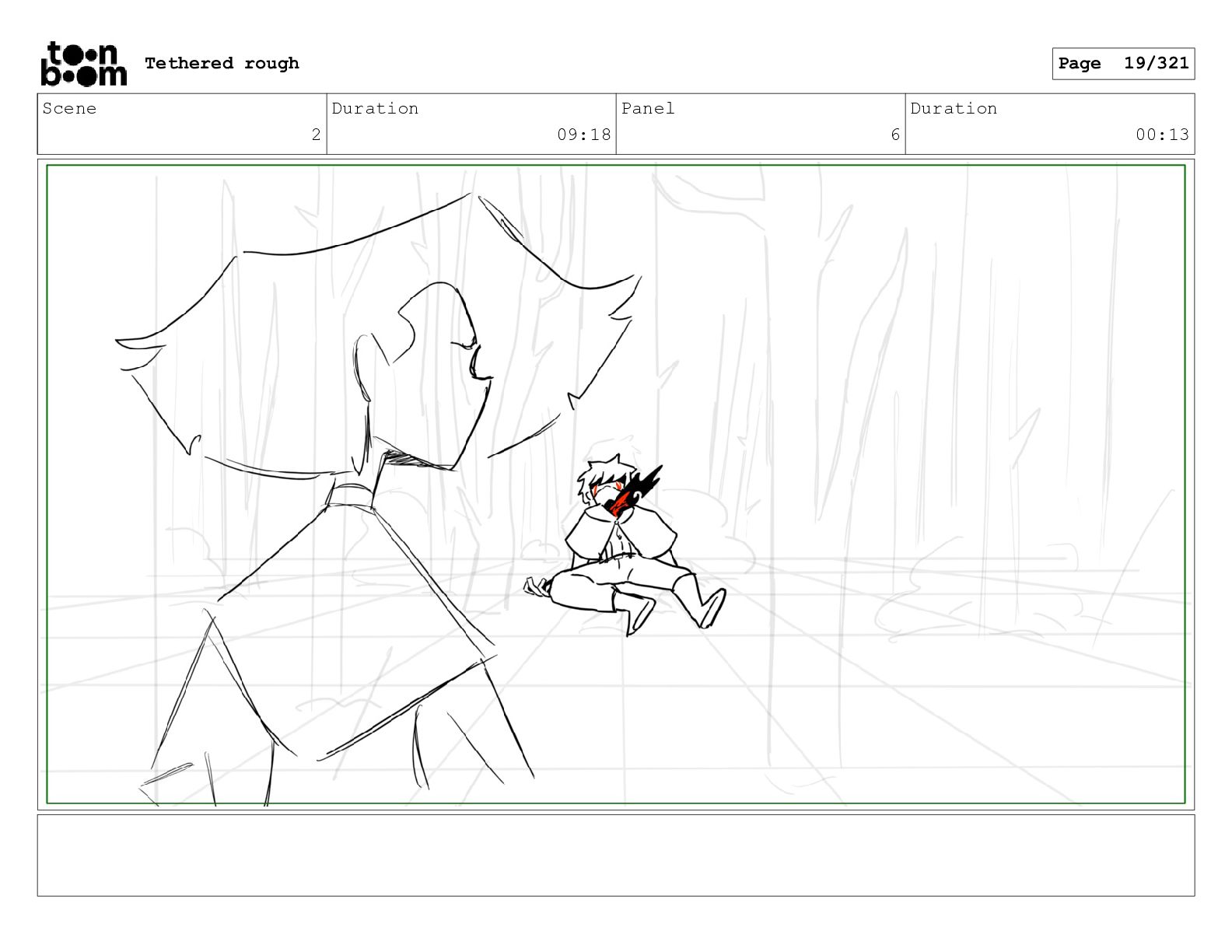
Task: Click the storyboard panel drawing thumbnail
Action: [616, 484]
